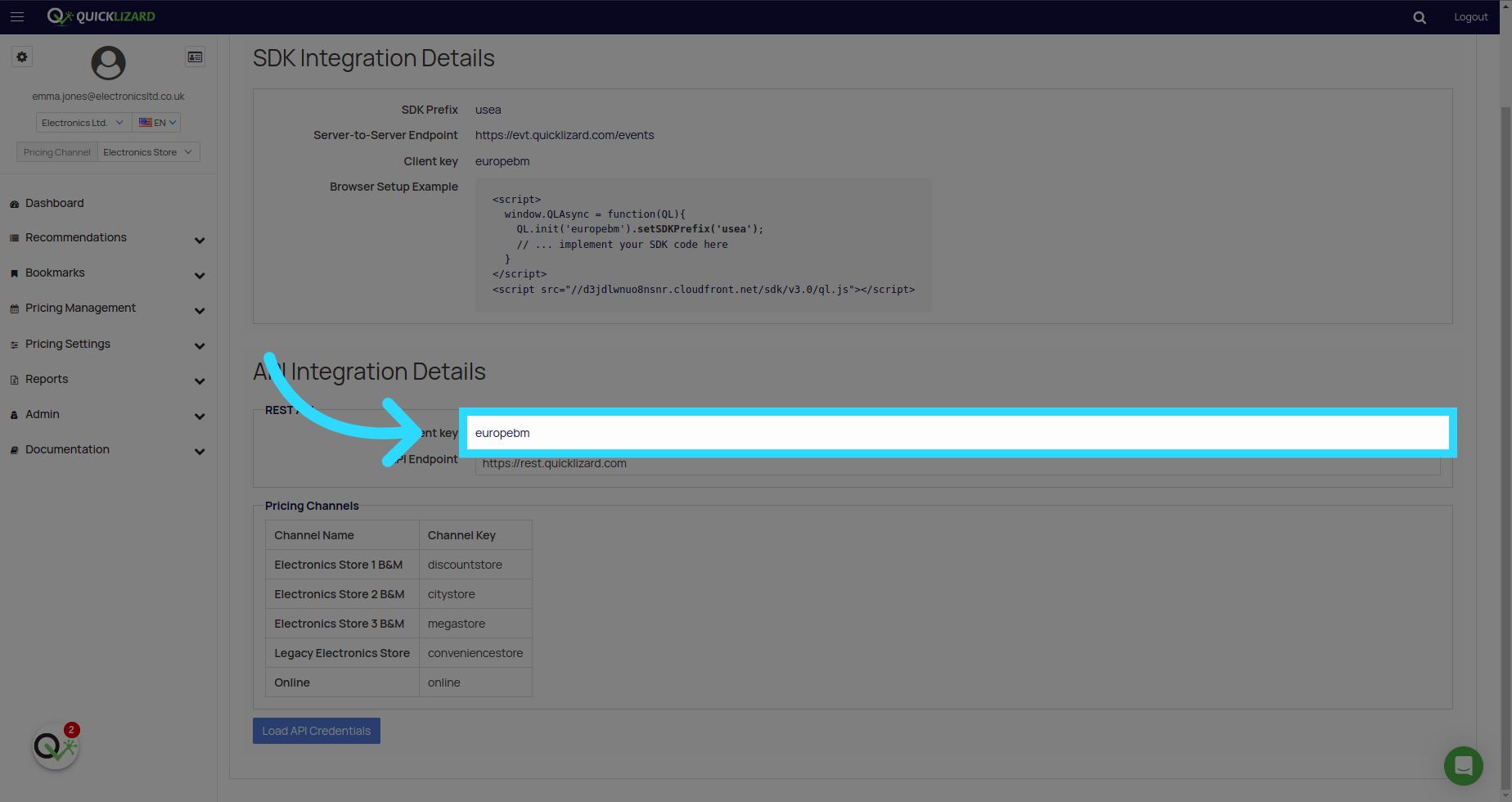Click the browser setup script code block
This screenshot has width=1512, height=802.
point(704,245)
